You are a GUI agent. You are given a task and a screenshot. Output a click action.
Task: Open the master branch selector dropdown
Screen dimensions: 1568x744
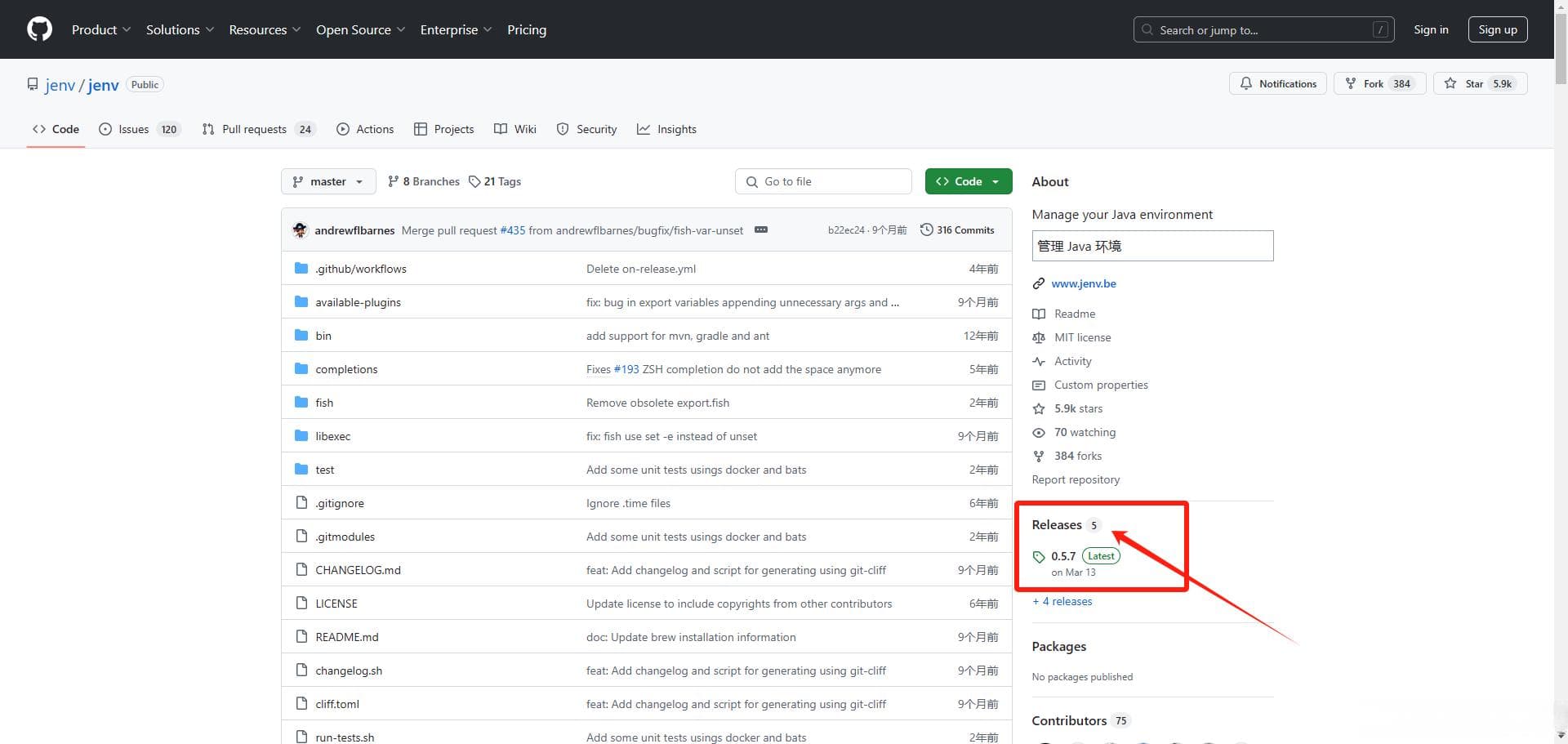pos(328,181)
